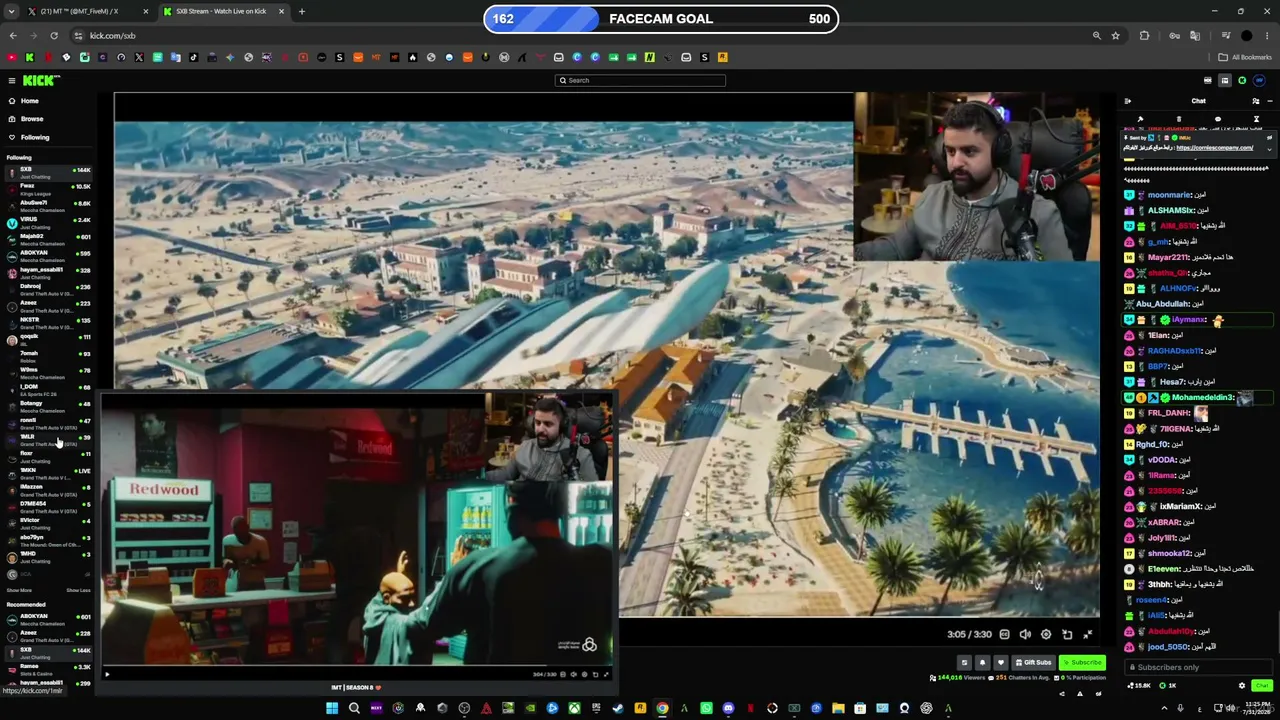The height and width of the screenshot is (720, 1280).
Task: Unpin the pinned chat message
Action: [1270, 137]
